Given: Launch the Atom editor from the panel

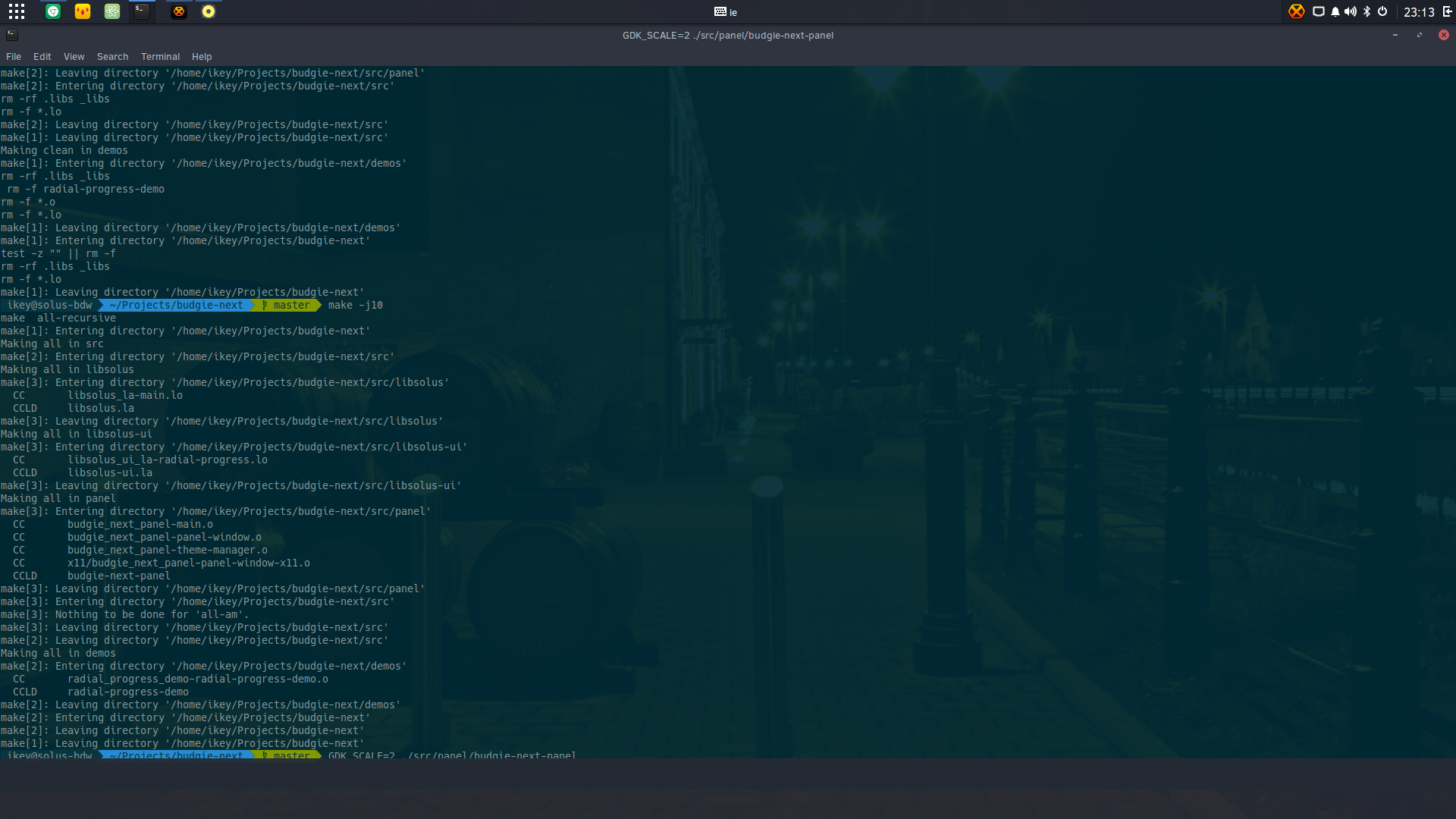Looking at the screenshot, I should (x=112, y=11).
